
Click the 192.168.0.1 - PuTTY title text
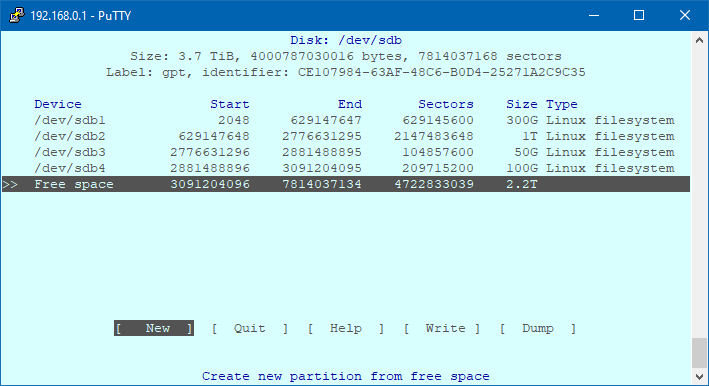[80, 16]
